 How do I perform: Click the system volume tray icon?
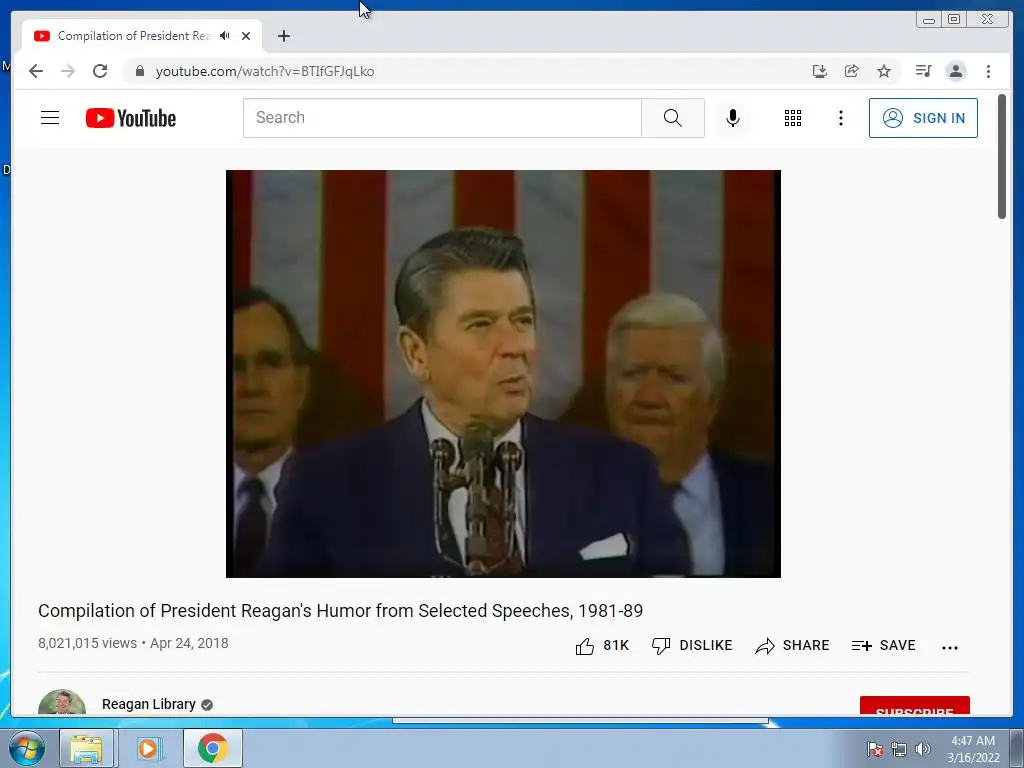tap(922, 749)
